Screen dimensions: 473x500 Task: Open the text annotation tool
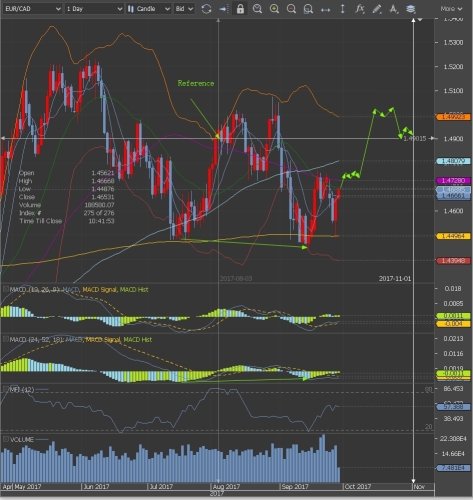click(x=394, y=9)
